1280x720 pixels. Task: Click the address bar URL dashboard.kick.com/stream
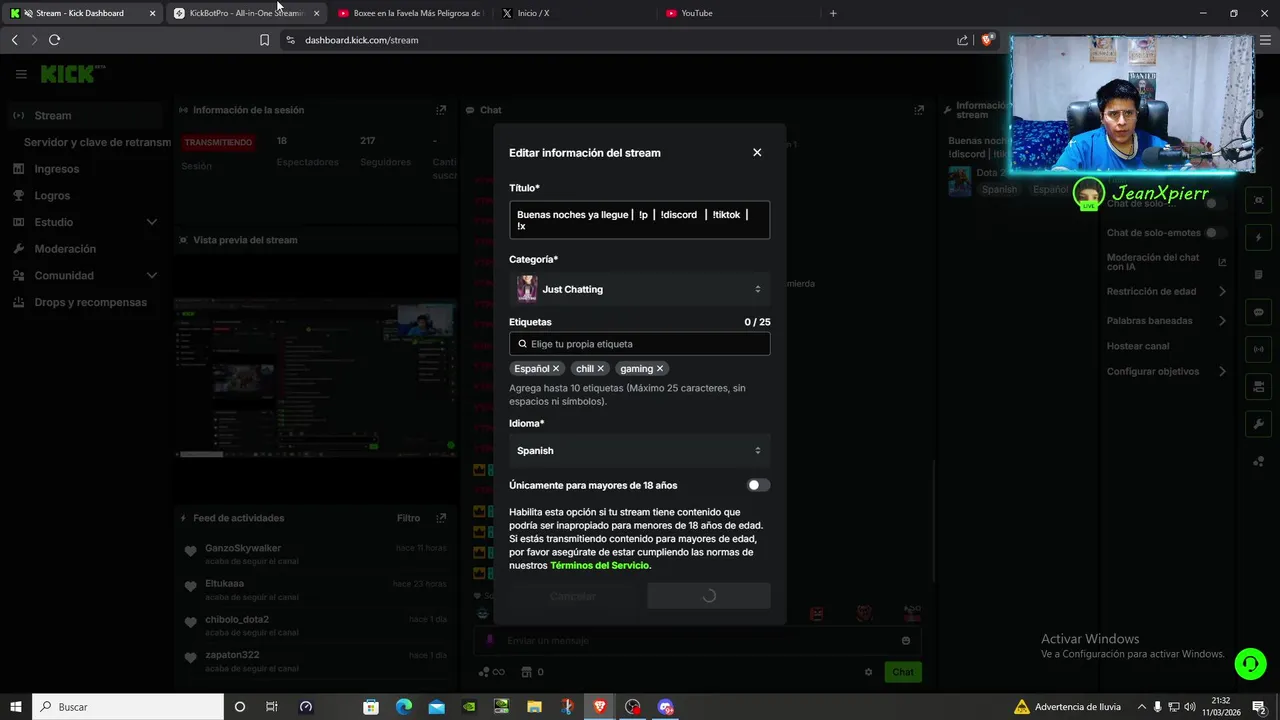pyautogui.click(x=362, y=40)
